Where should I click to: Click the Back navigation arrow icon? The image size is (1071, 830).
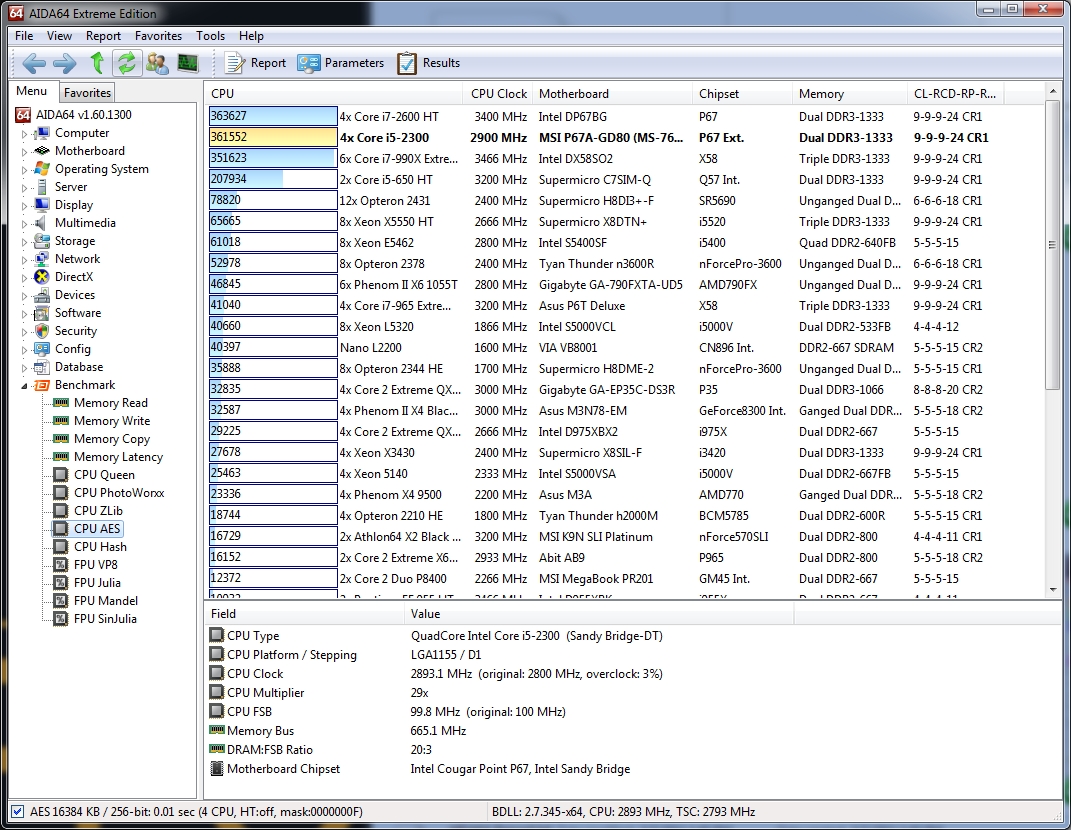[34, 63]
